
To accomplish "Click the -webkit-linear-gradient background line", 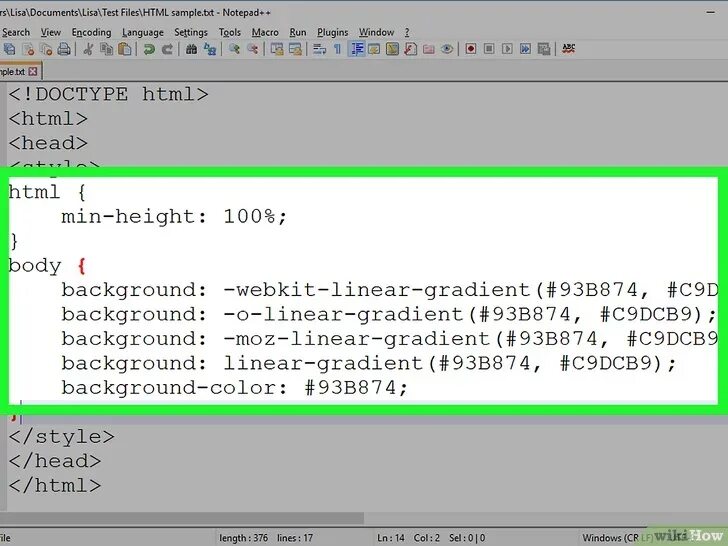I will (x=389, y=290).
